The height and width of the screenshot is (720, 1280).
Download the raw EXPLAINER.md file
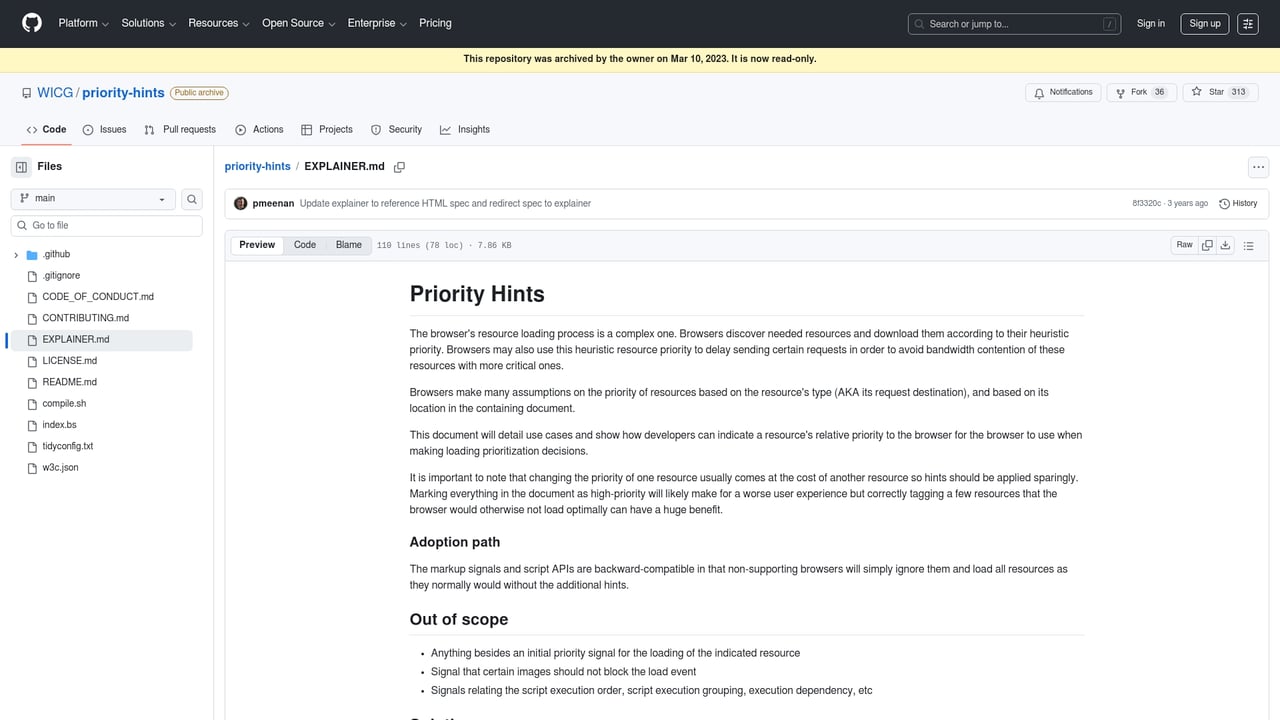[1225, 245]
